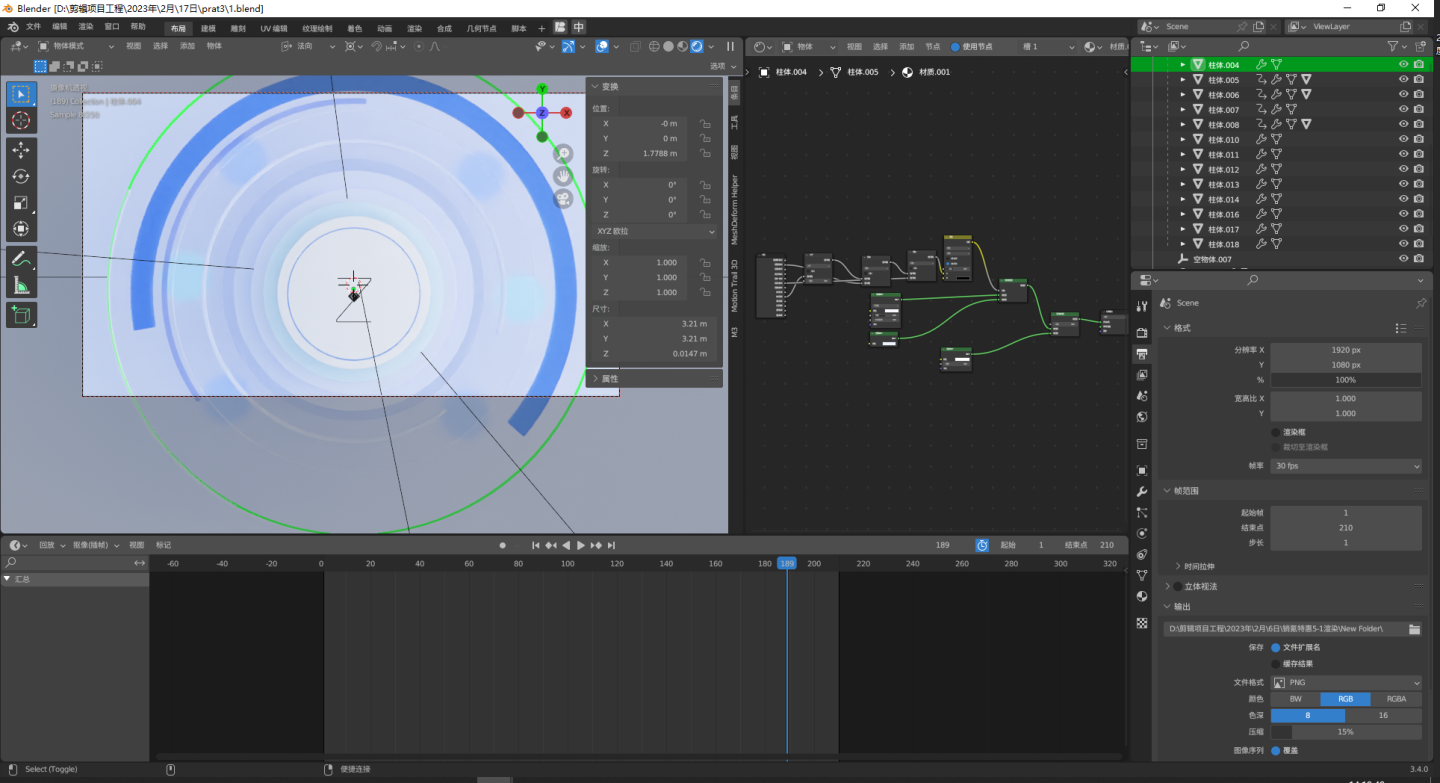Toggle the 覆盖 checkbox
Viewport: 1440px width, 783px height.
tap(1275, 750)
